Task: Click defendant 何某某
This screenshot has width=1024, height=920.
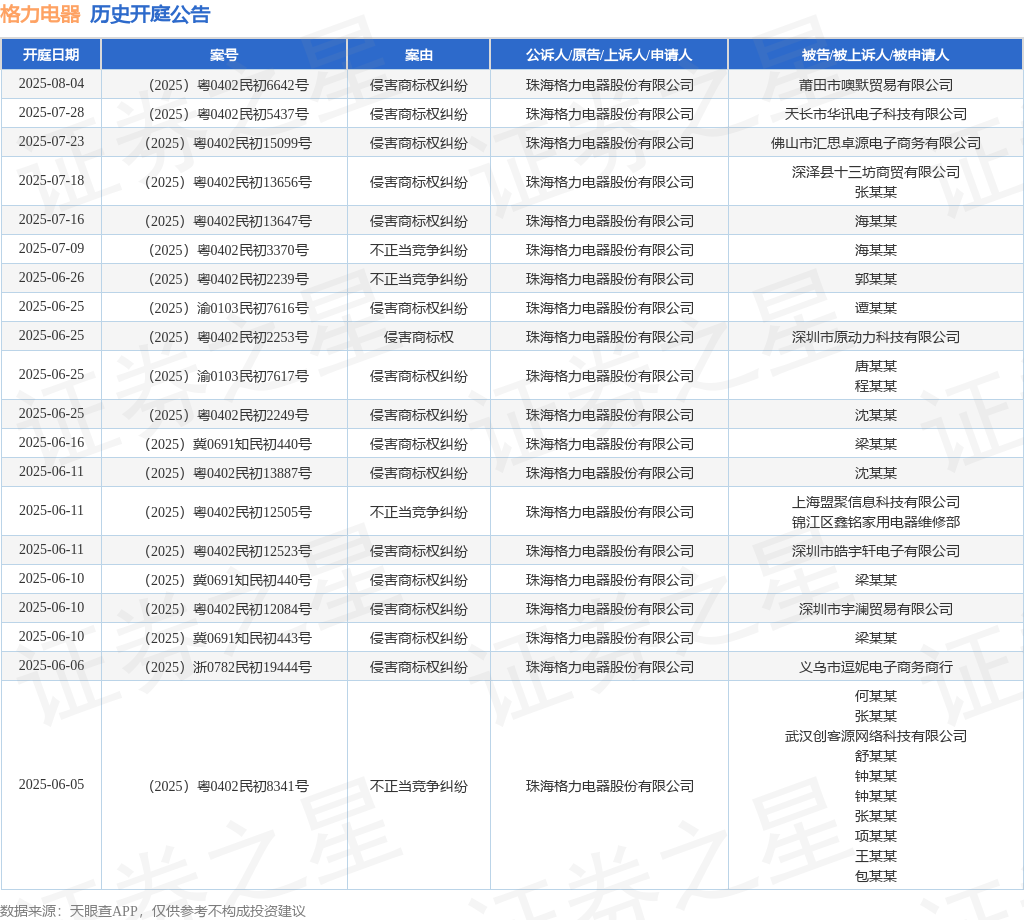Action: 875,696
